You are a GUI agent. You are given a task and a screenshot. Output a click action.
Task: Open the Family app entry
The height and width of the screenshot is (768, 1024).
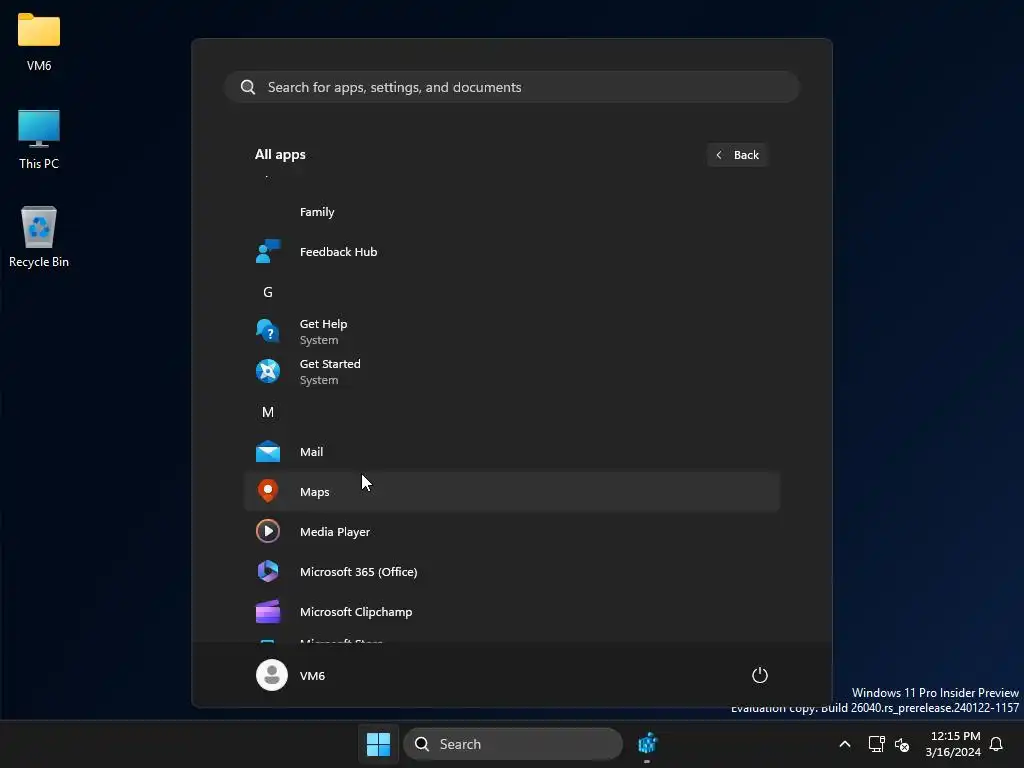click(512, 212)
